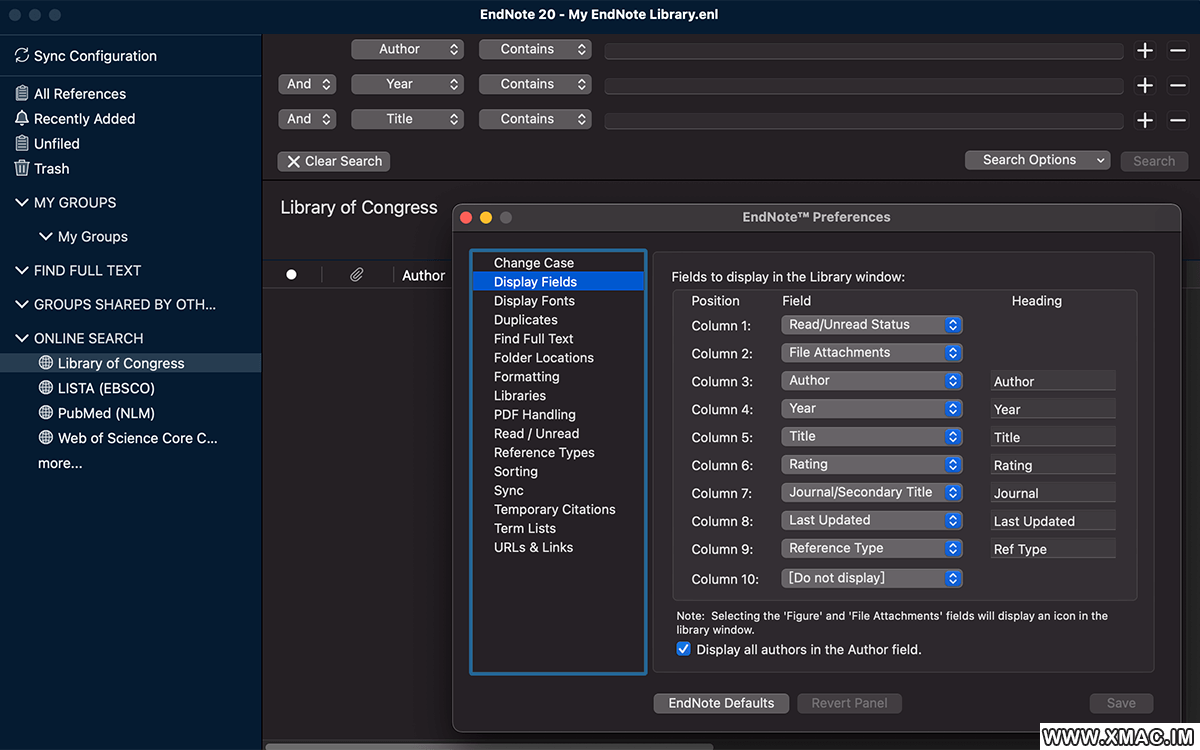Open Column 1 Read/Unread Status dropdown

[x=872, y=325]
